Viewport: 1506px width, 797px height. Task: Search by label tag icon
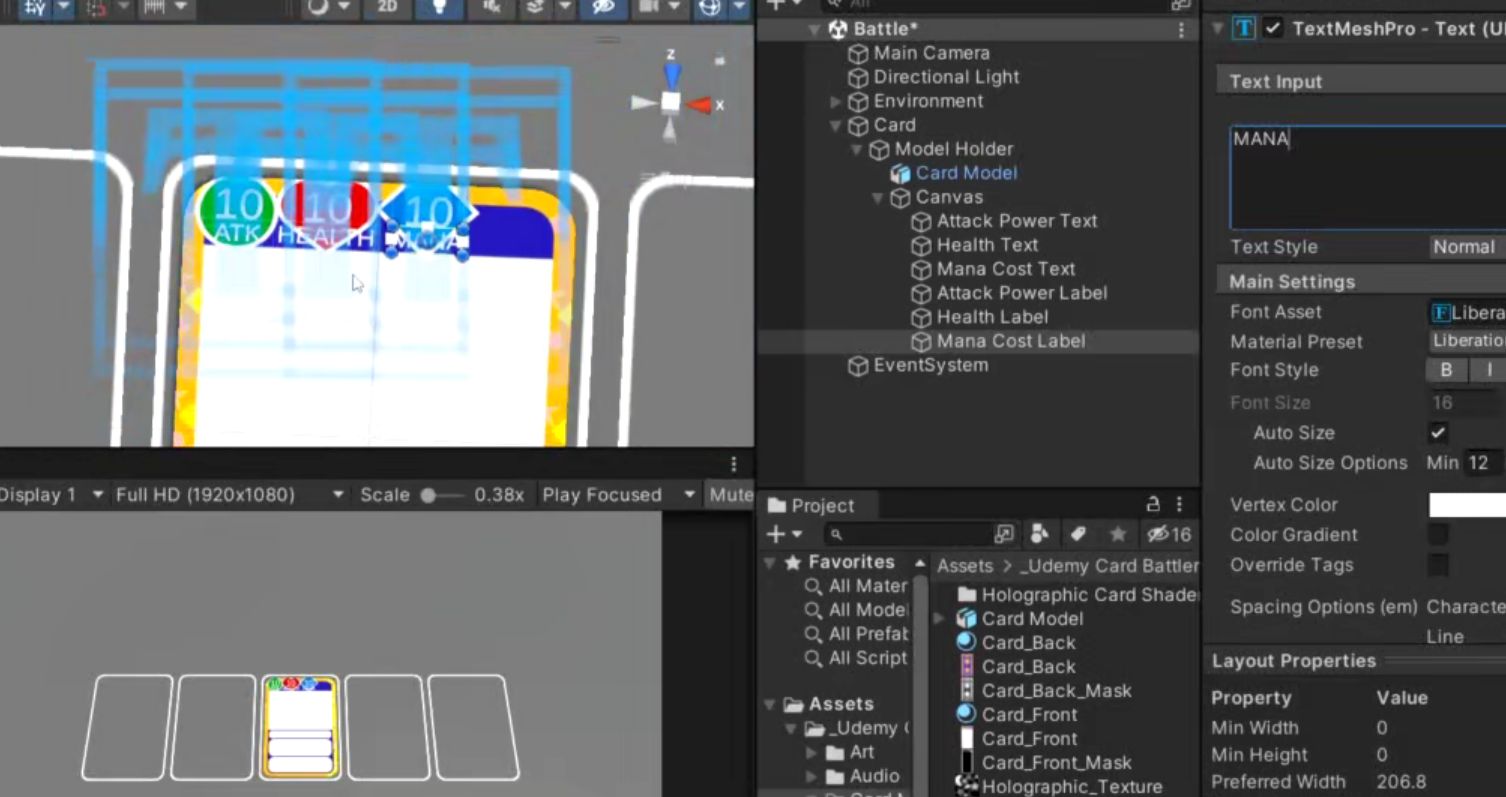coord(1078,534)
